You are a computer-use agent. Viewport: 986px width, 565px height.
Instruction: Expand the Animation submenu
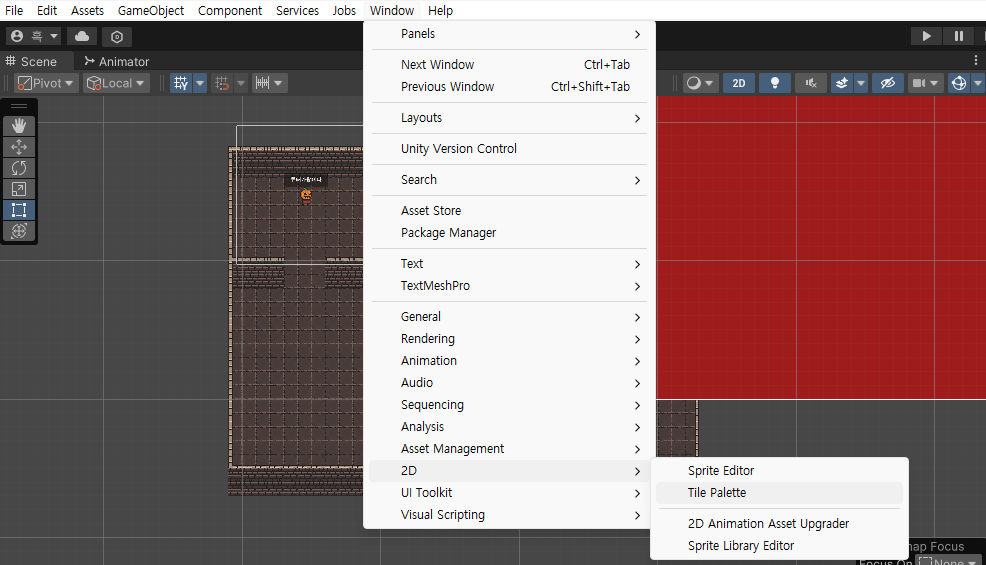tap(509, 361)
